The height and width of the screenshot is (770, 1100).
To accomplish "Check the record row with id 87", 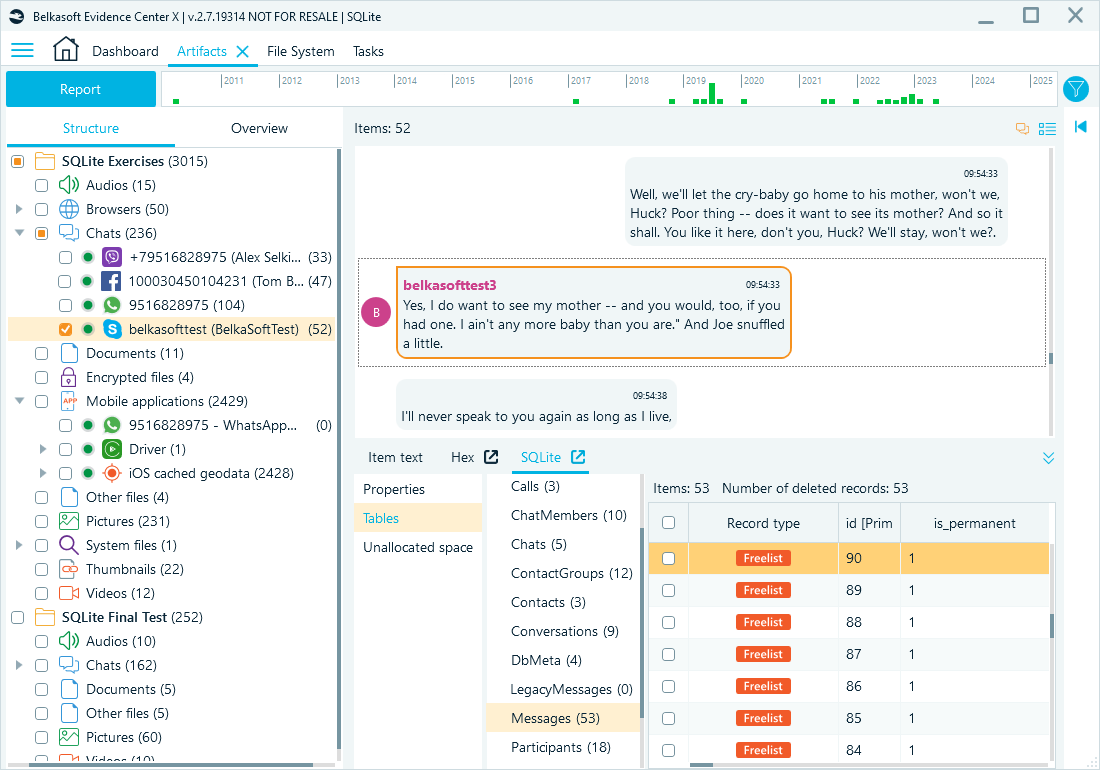I will click(669, 654).
